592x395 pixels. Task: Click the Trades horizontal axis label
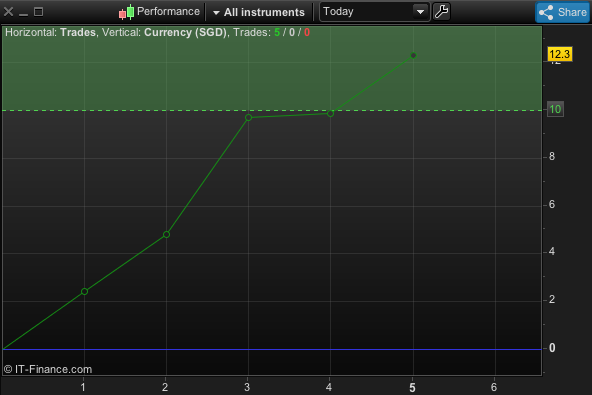[78, 32]
